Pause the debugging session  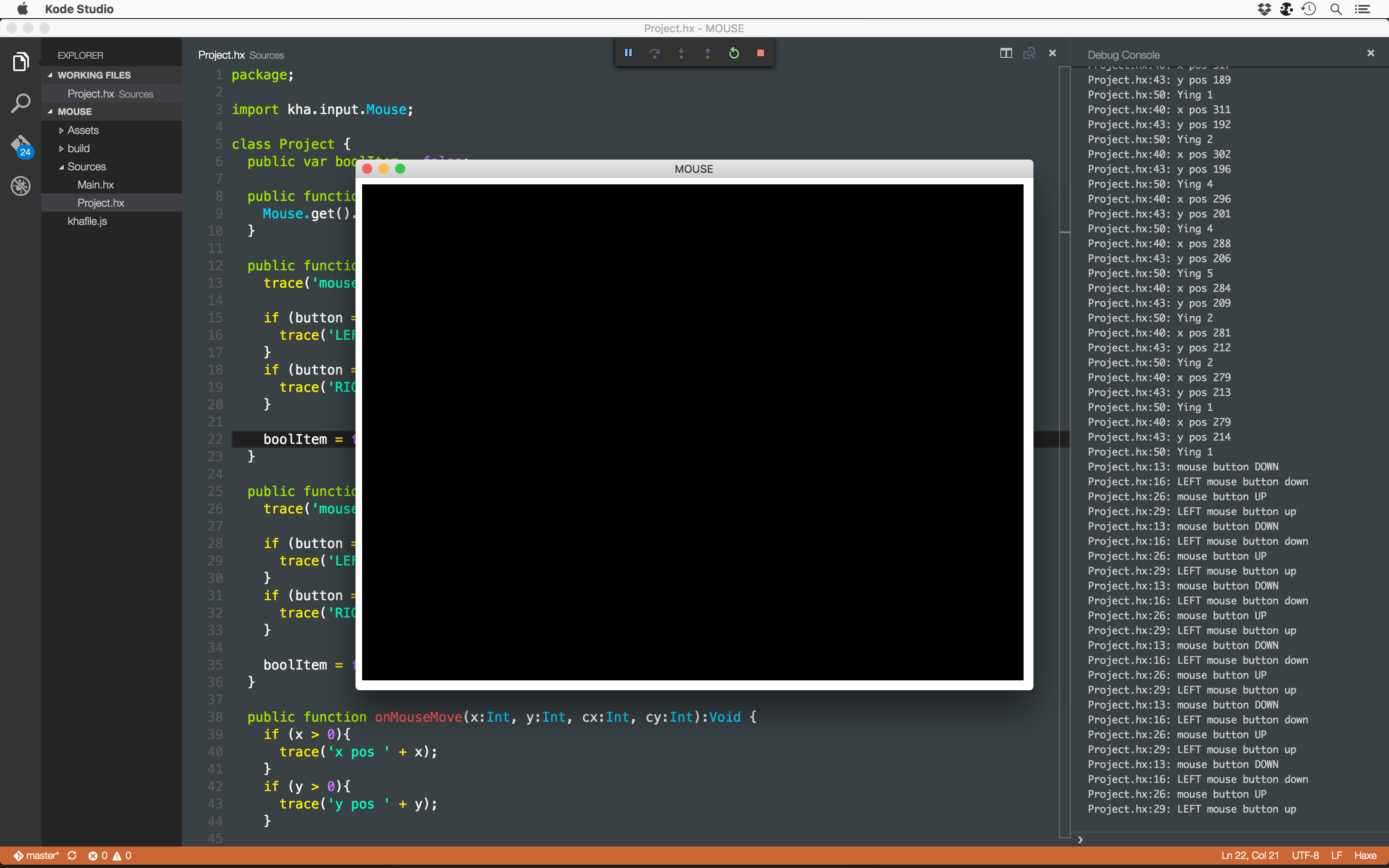click(628, 53)
